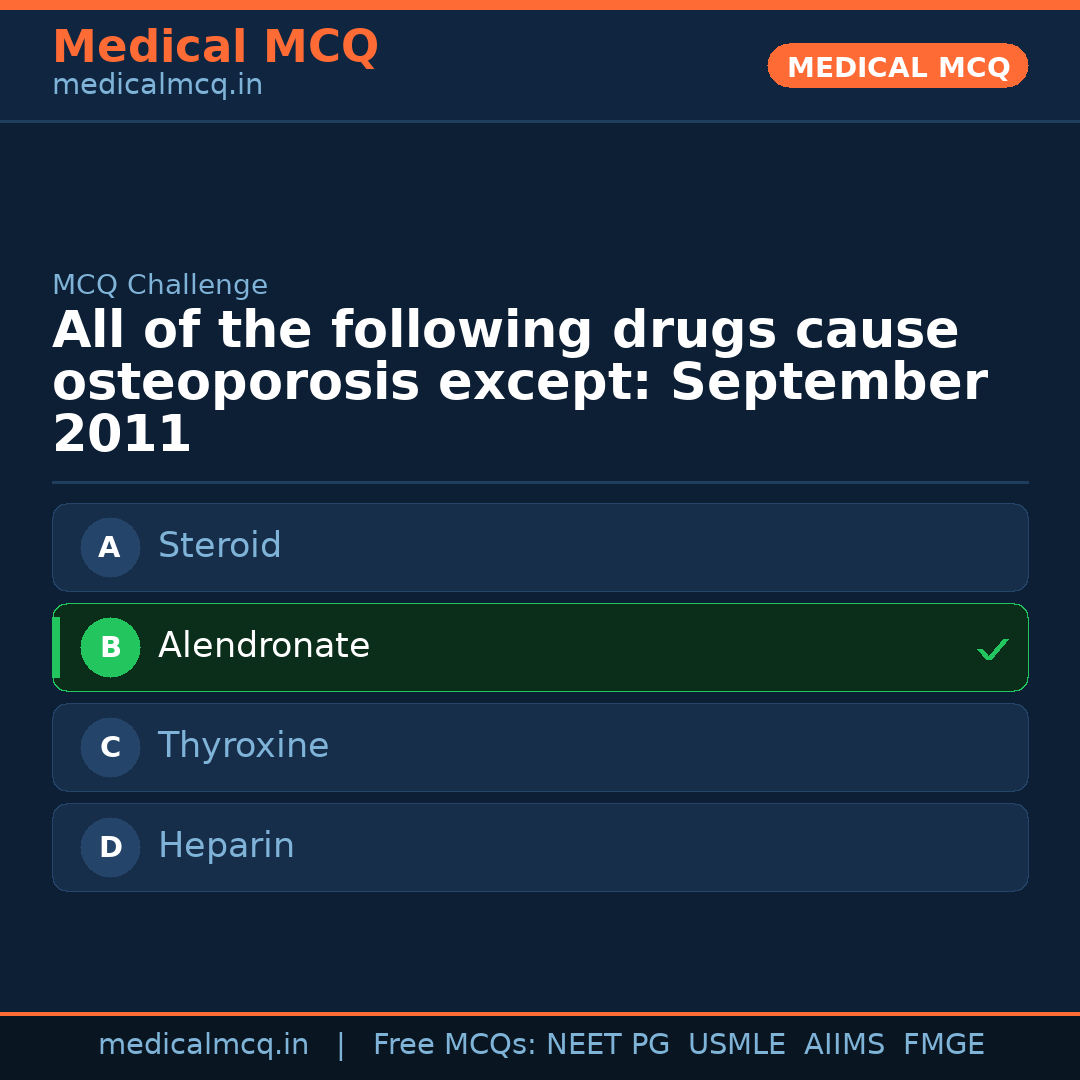Click the green checkmark on Alendronate row
The image size is (1080, 1080).
[x=992, y=649]
